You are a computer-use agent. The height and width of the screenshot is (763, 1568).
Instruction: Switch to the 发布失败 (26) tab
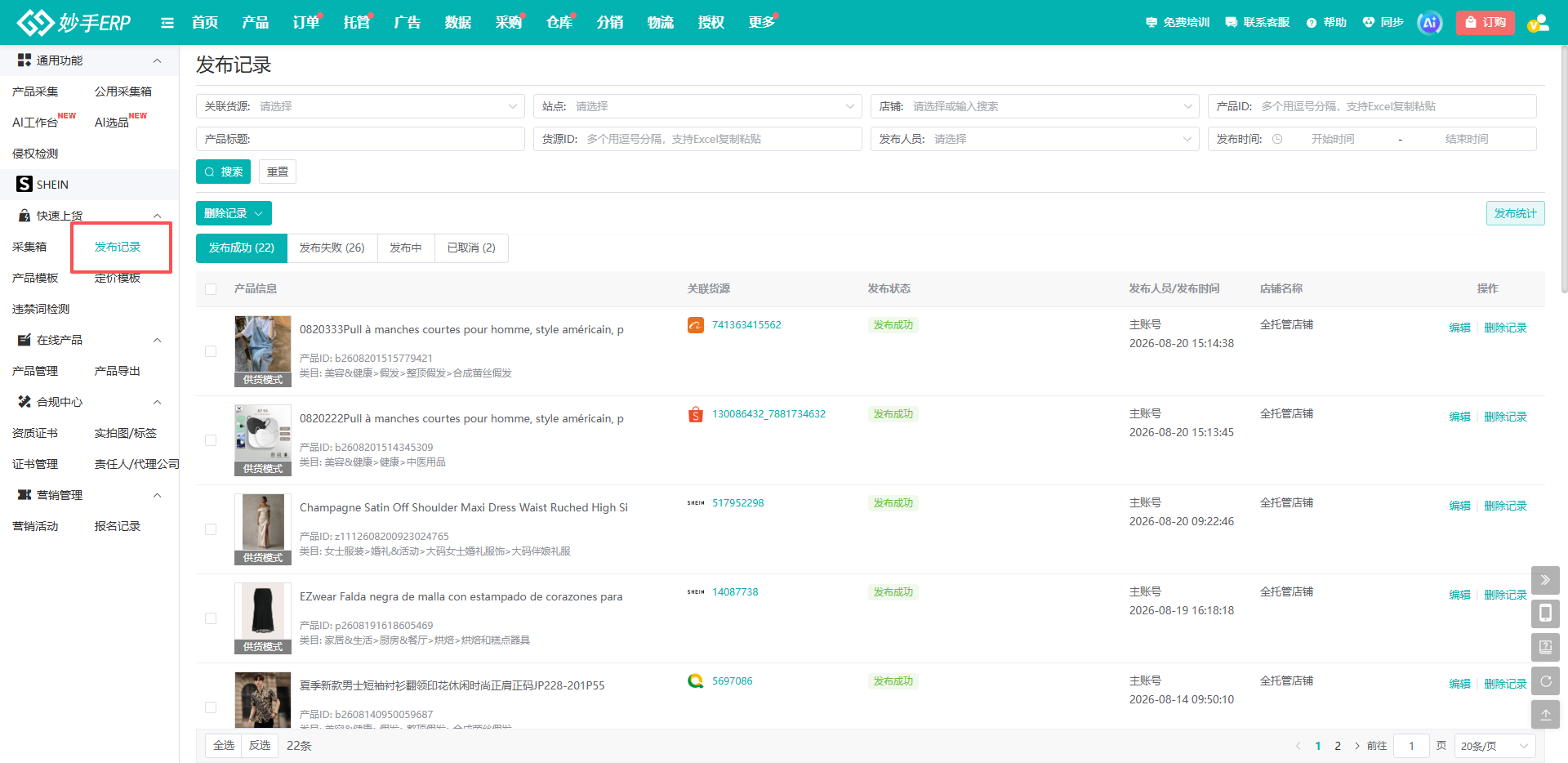coord(332,248)
